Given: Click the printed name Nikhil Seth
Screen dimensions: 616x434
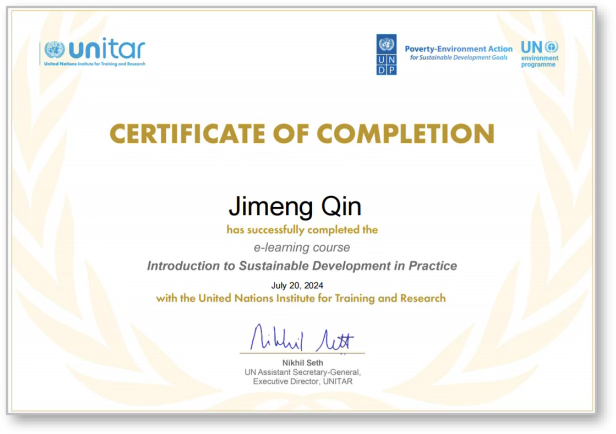Looking at the screenshot, I should point(301,362).
